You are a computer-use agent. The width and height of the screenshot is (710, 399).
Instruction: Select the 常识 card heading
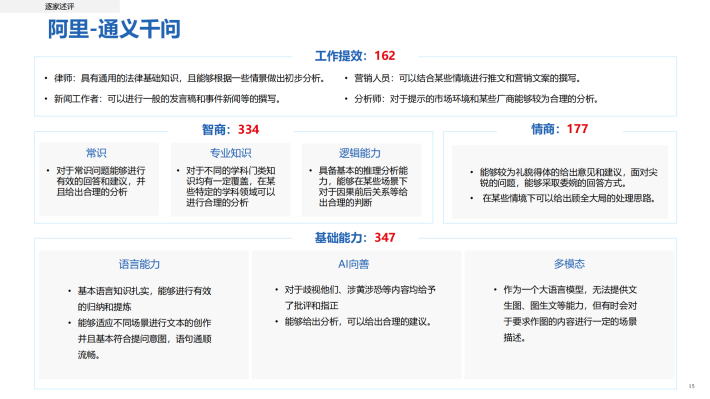[x=96, y=153]
